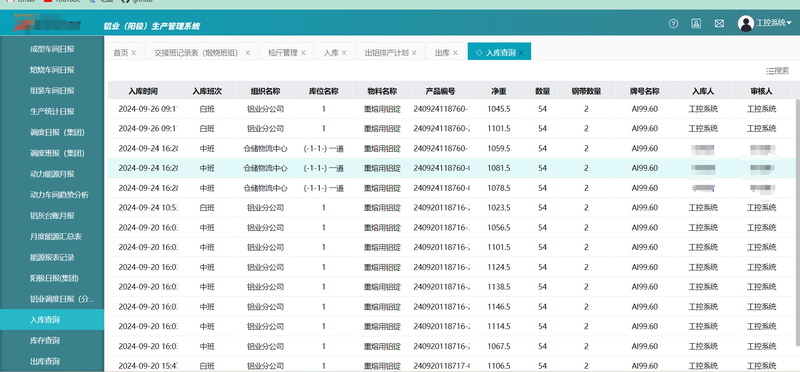Screen dimensions: 800x372
Task: Expand the 工控系统 user dropdown
Action: point(774,23)
